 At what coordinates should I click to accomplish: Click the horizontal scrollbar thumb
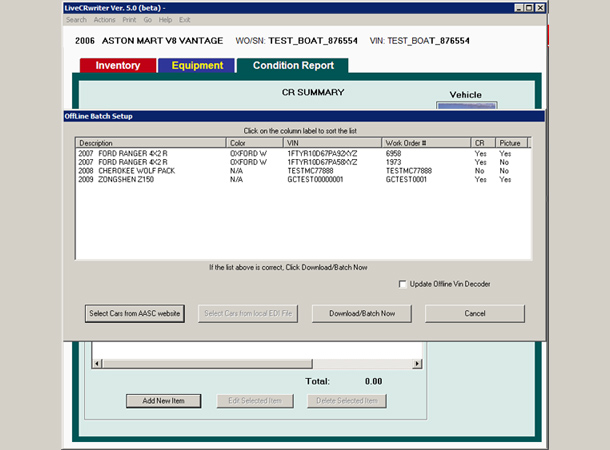[x=207, y=364]
